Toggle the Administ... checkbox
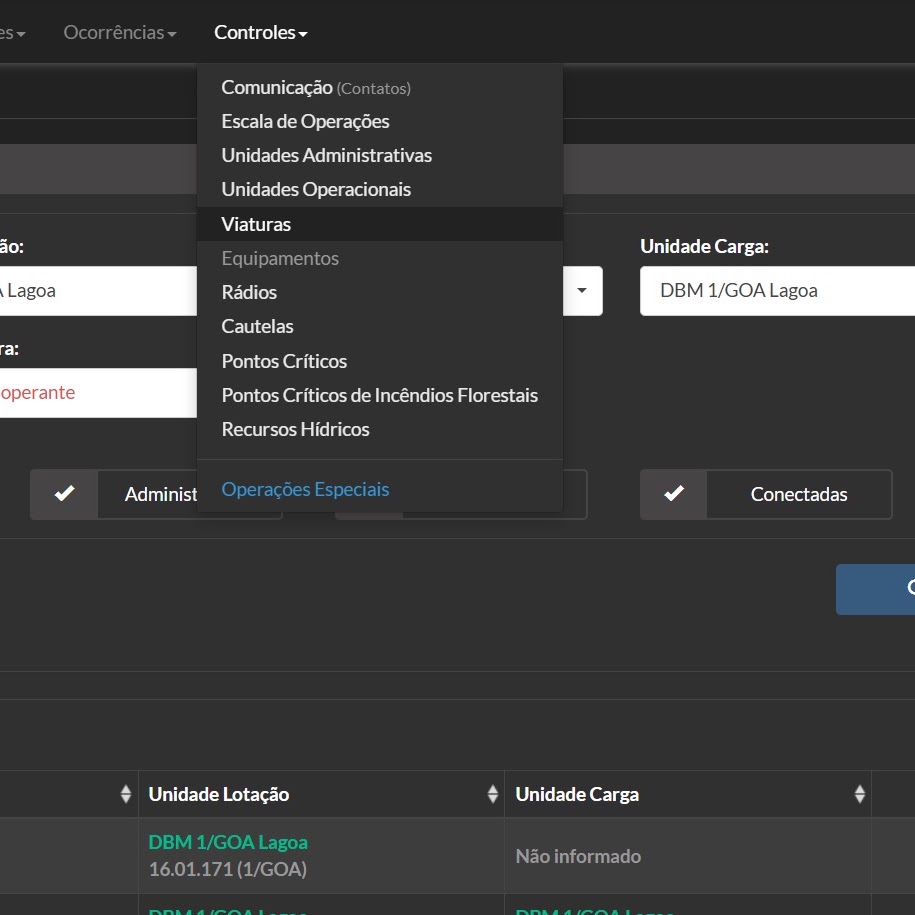This screenshot has height=915, width=915. (x=64, y=494)
